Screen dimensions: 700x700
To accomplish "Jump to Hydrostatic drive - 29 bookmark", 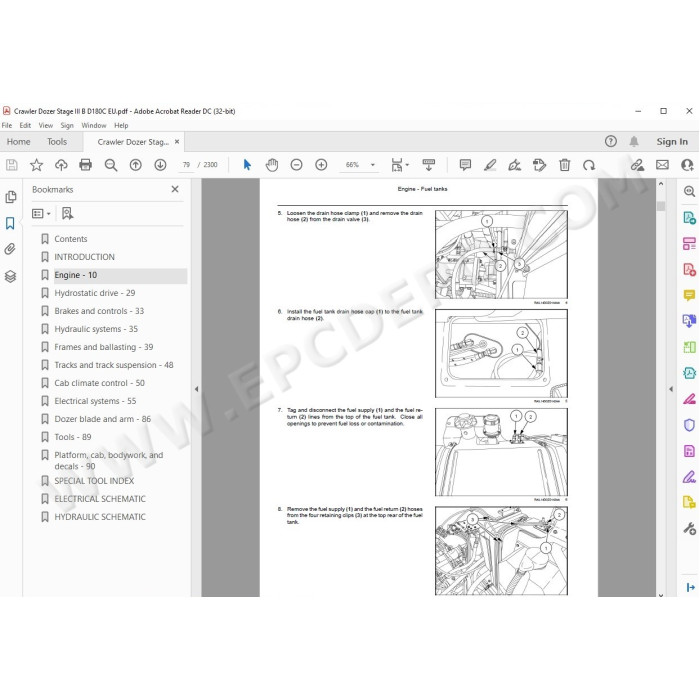I will (95, 293).
